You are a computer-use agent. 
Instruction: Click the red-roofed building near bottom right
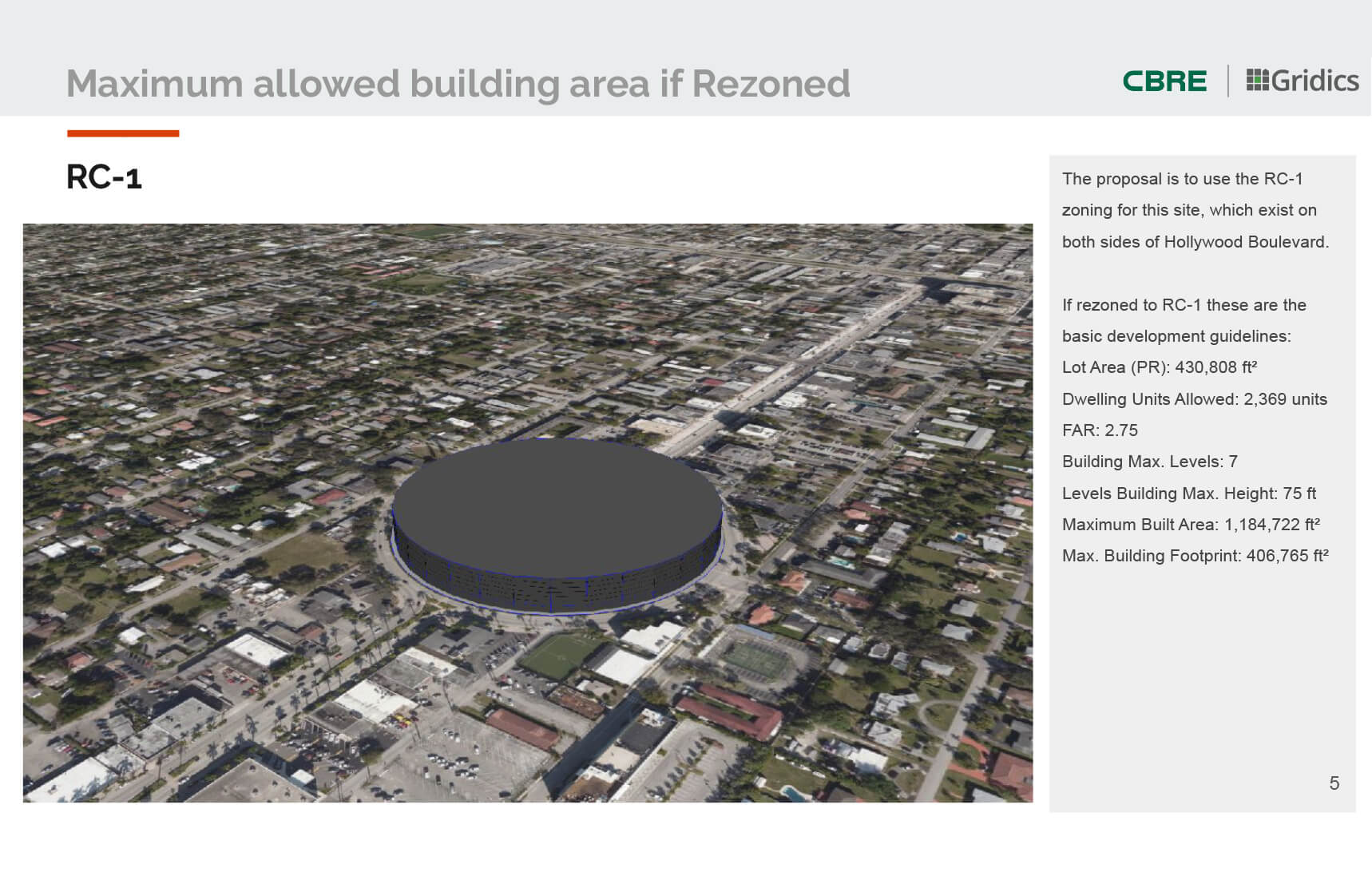728,710
